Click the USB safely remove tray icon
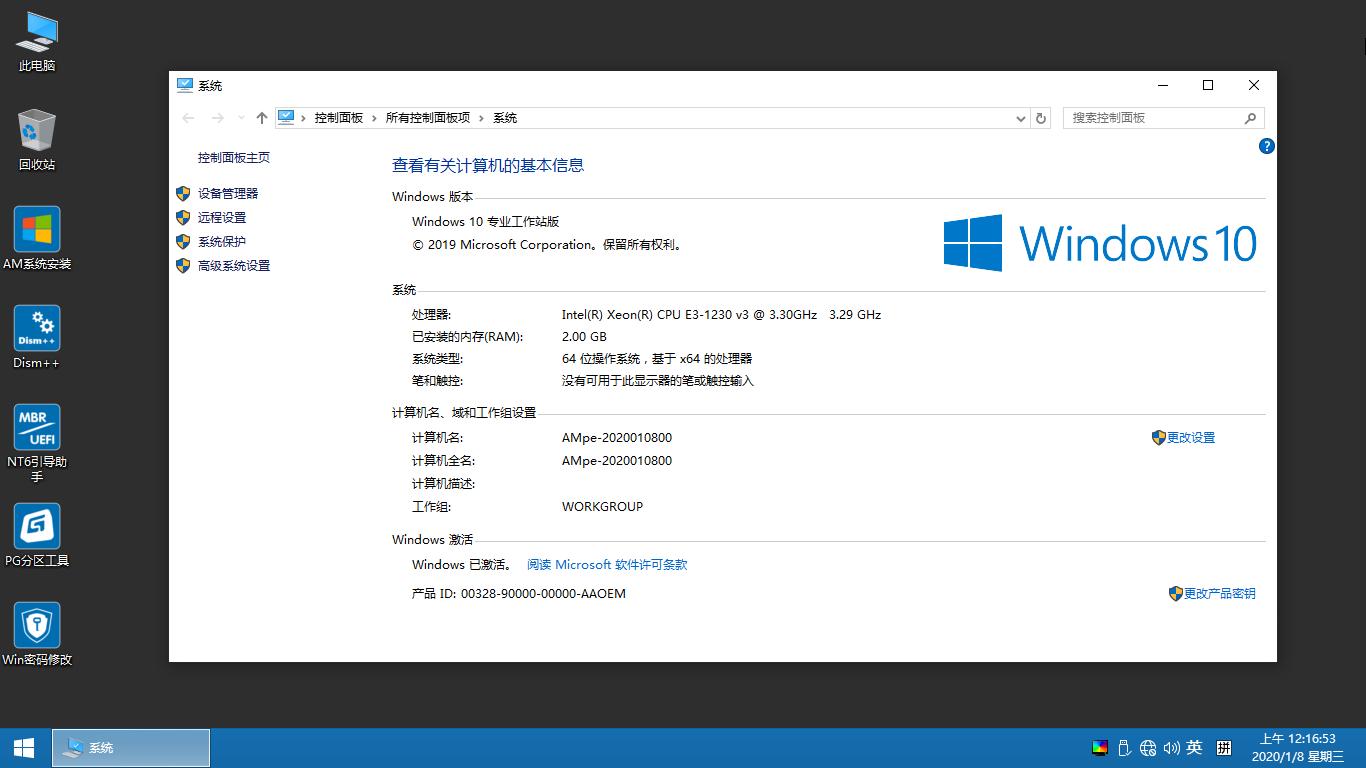The width and height of the screenshot is (1366, 768). tap(1124, 747)
